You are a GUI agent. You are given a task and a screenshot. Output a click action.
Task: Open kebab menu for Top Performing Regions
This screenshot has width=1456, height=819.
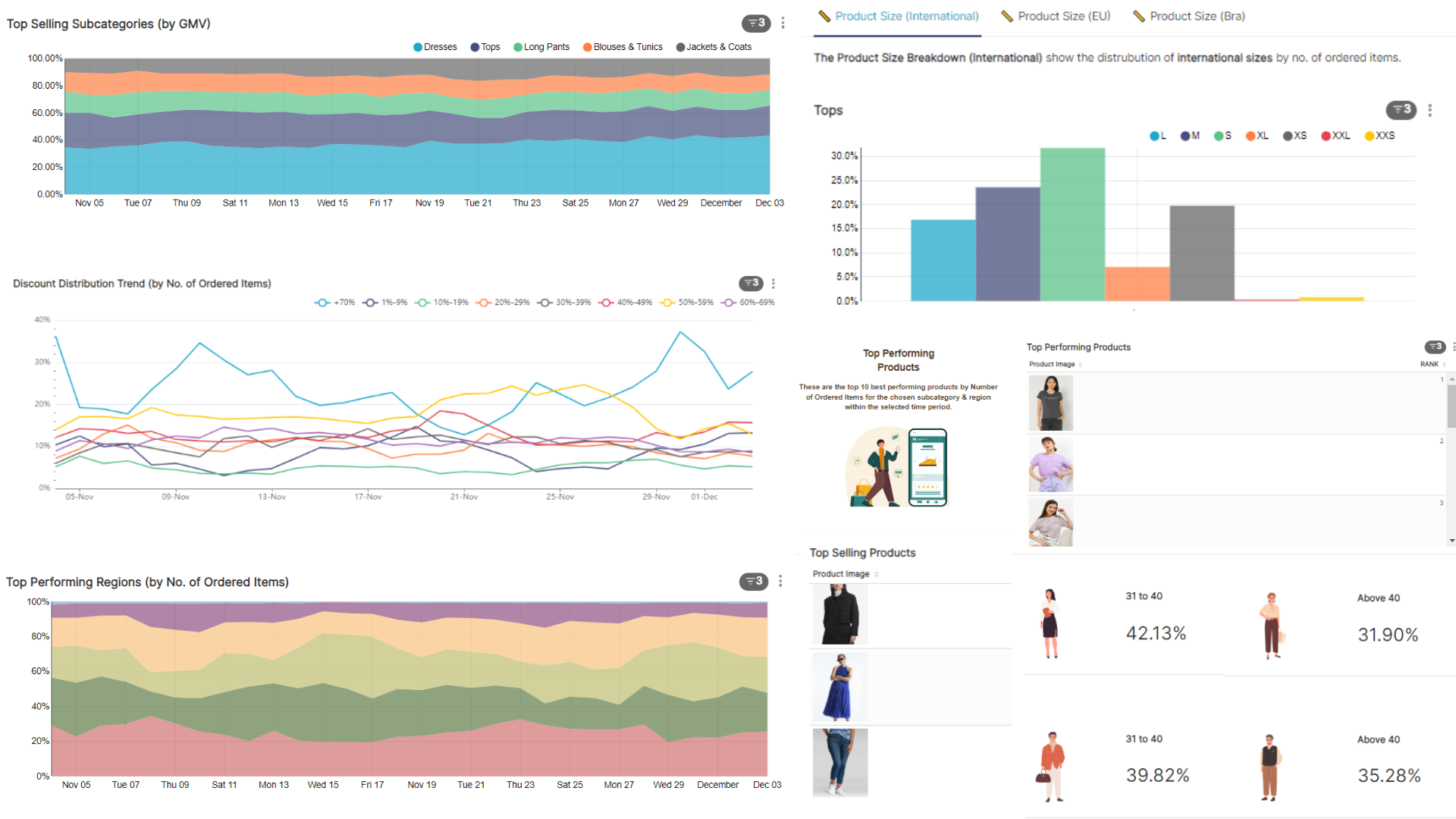pyautogui.click(x=780, y=581)
